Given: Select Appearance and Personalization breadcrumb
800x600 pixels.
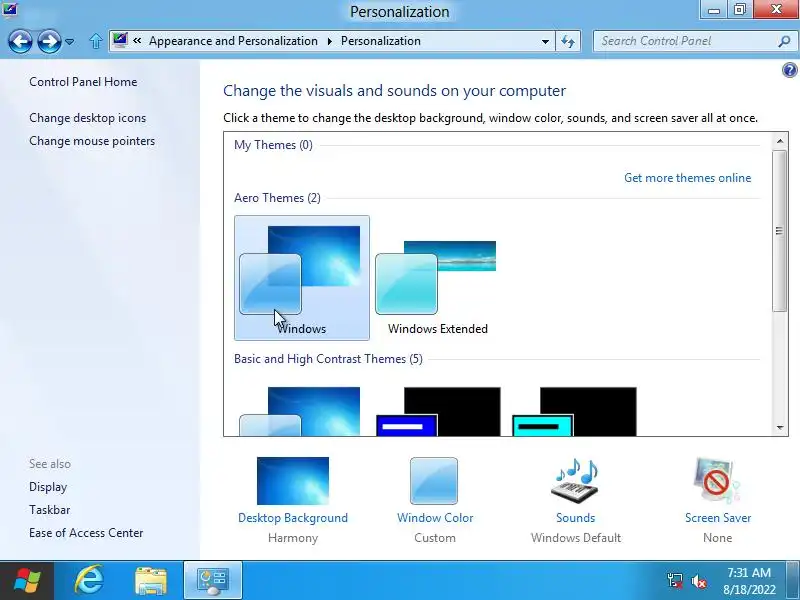Looking at the screenshot, I should (x=233, y=41).
